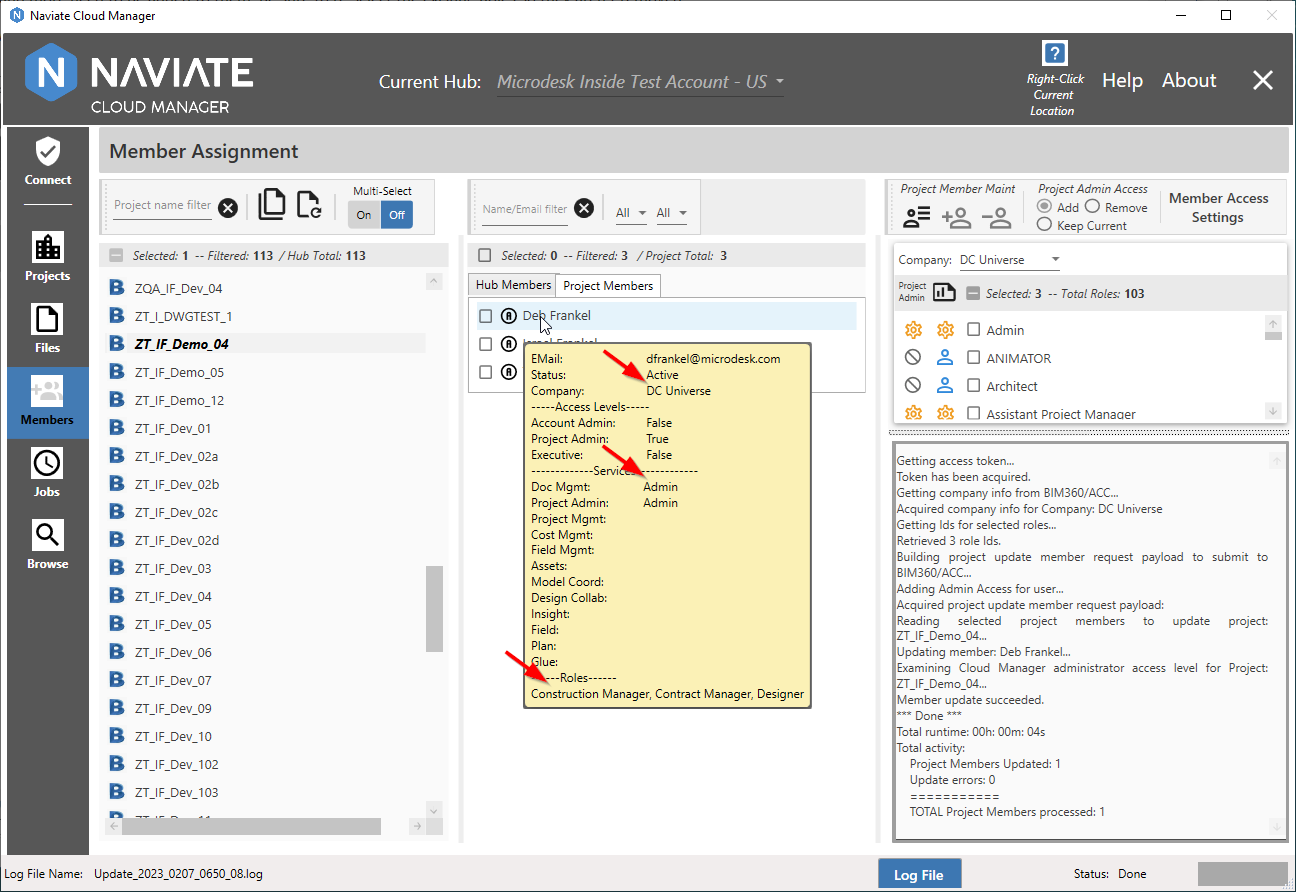The image size is (1296, 892).
Task: Click the blue person icon beside ANIMATOR role
Action: coord(945,358)
